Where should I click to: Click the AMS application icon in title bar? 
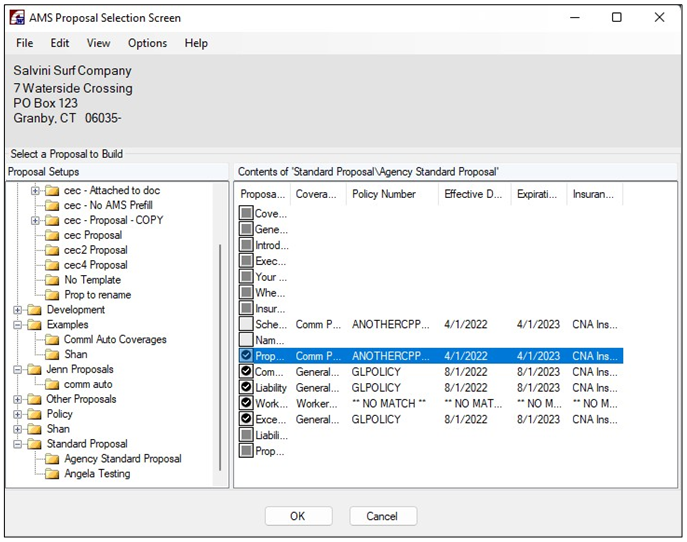pos(18,18)
